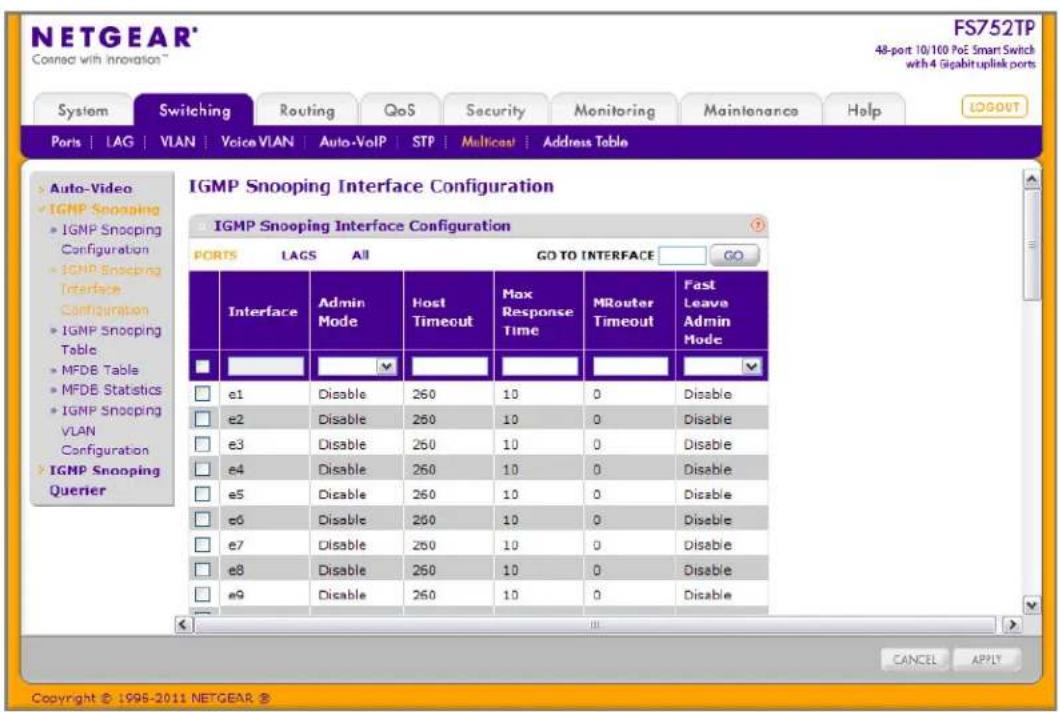Viewport: 1059px width, 712px height.
Task: Open IGMP Snooping VLAN Configuration link
Action: point(111,430)
